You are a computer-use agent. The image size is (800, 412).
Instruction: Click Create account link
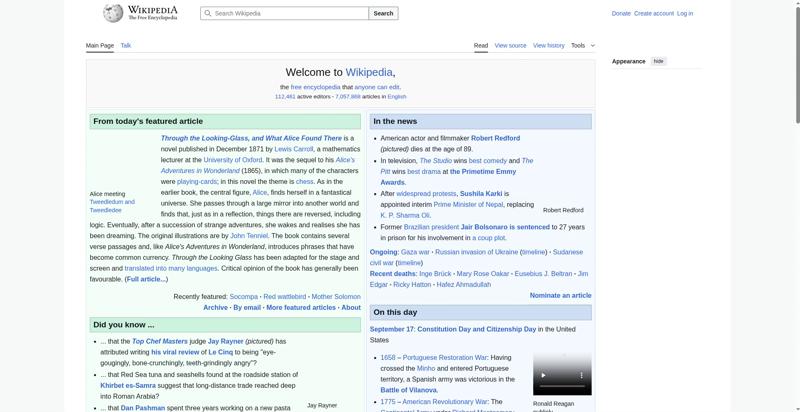[x=654, y=14]
